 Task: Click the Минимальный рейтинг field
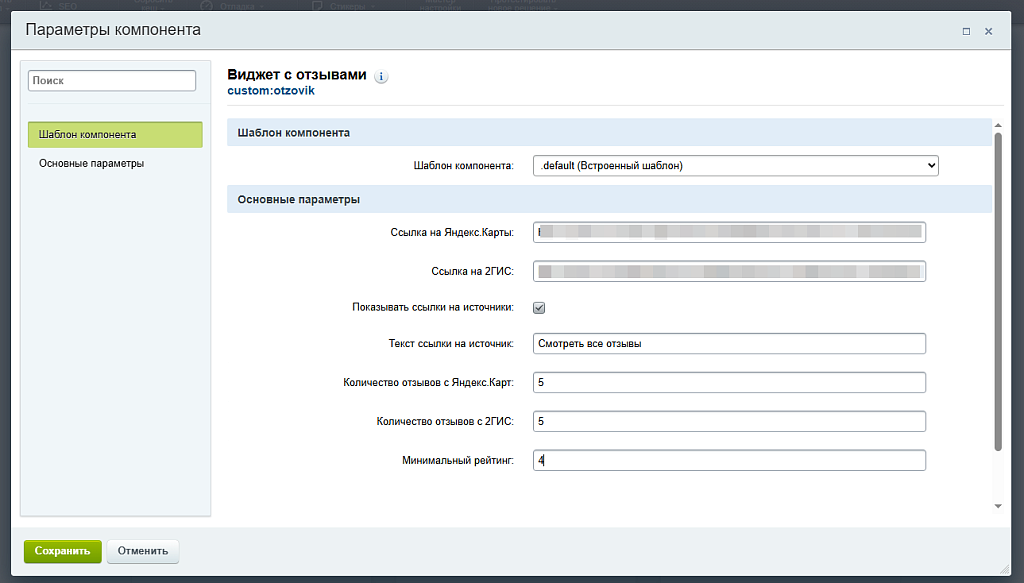(729, 460)
